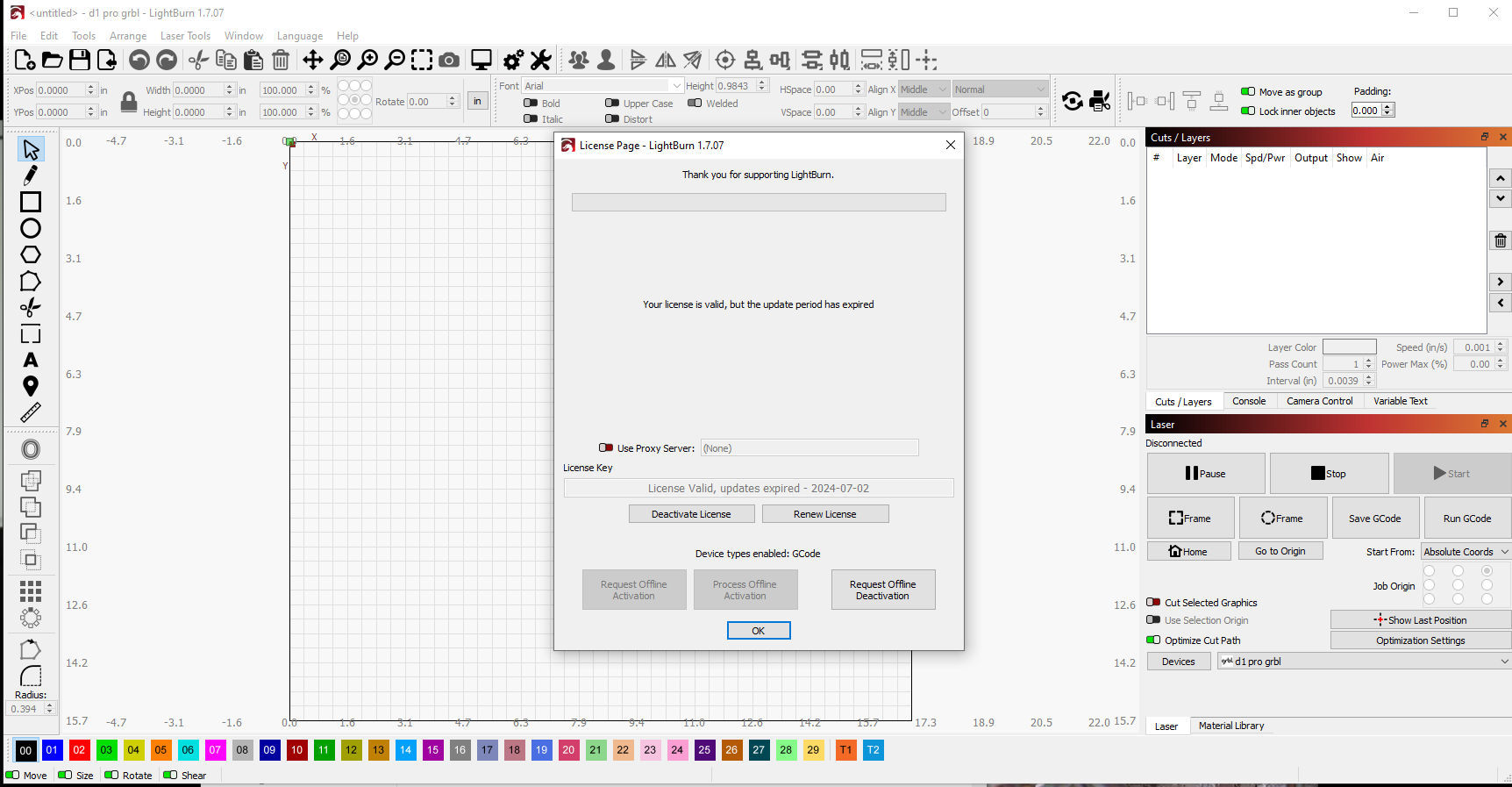This screenshot has width=1512, height=787.
Task: Open the Laser Tools menu
Action: pos(185,36)
